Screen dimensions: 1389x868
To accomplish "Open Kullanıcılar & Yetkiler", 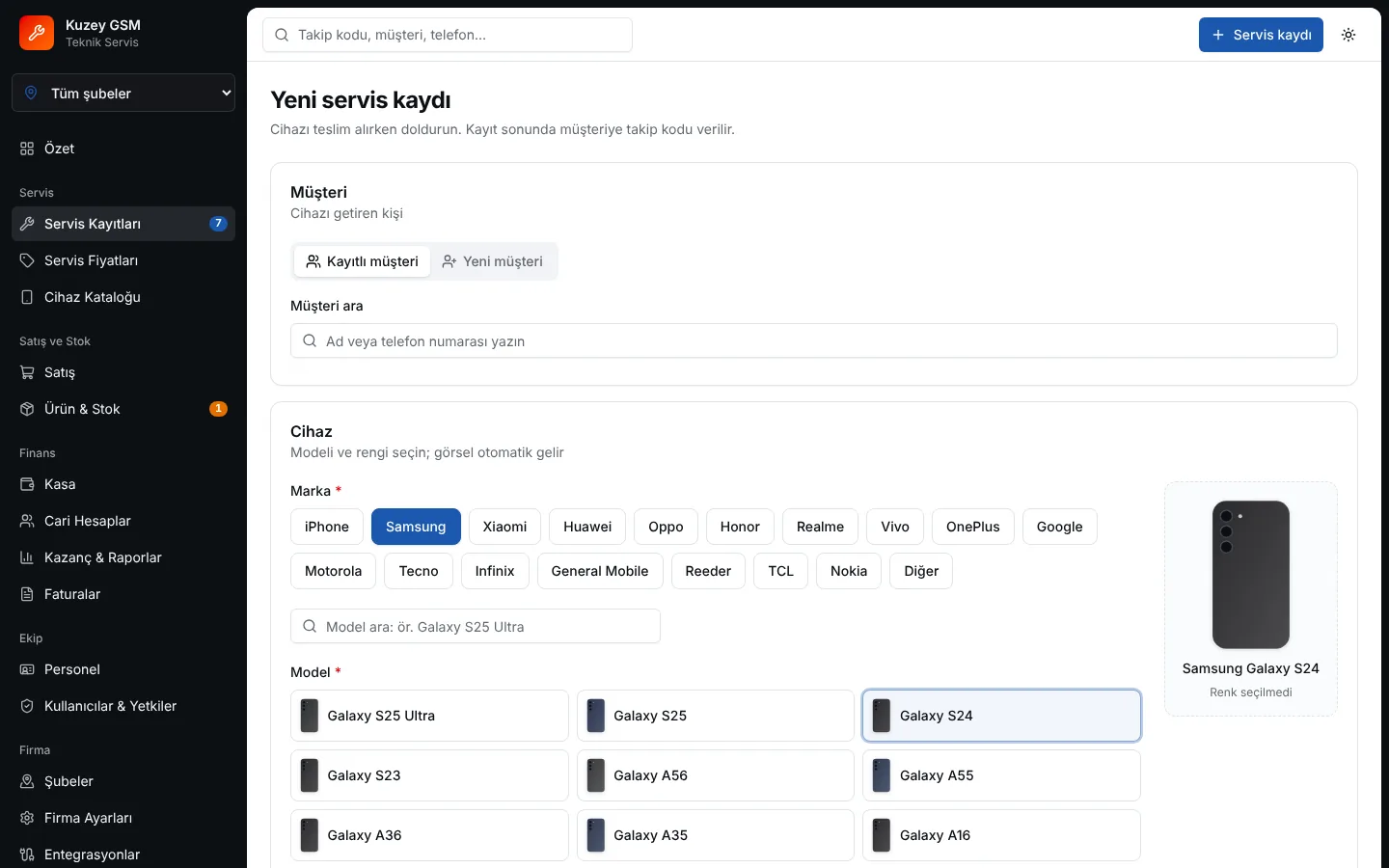I will click(x=123, y=706).
